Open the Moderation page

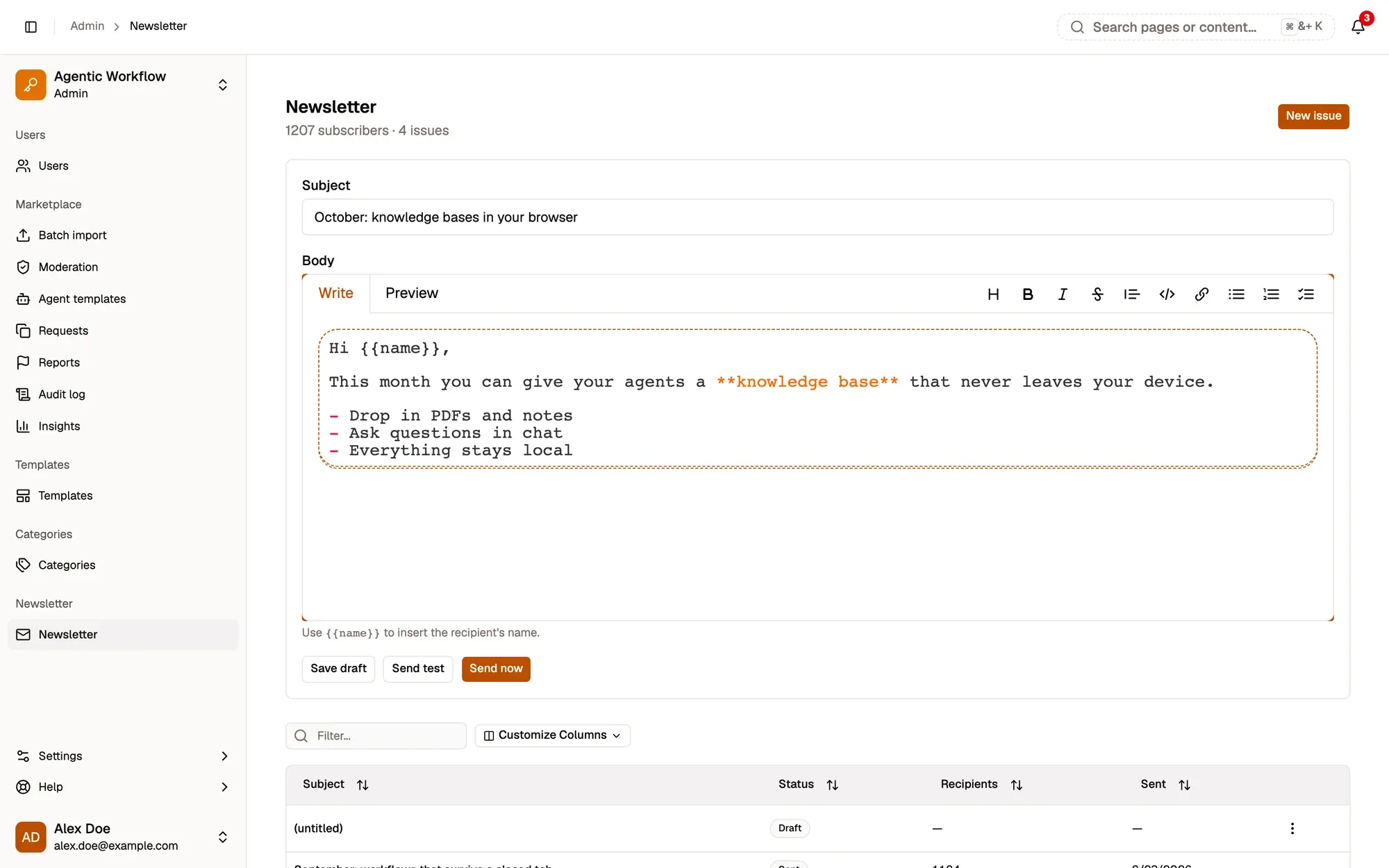[123, 267]
